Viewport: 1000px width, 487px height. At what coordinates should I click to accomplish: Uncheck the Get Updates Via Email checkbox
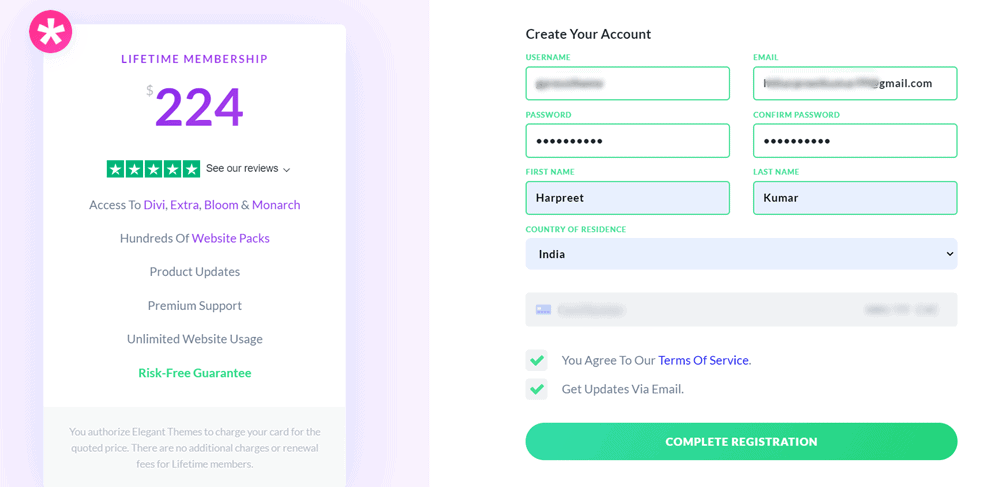[536, 389]
